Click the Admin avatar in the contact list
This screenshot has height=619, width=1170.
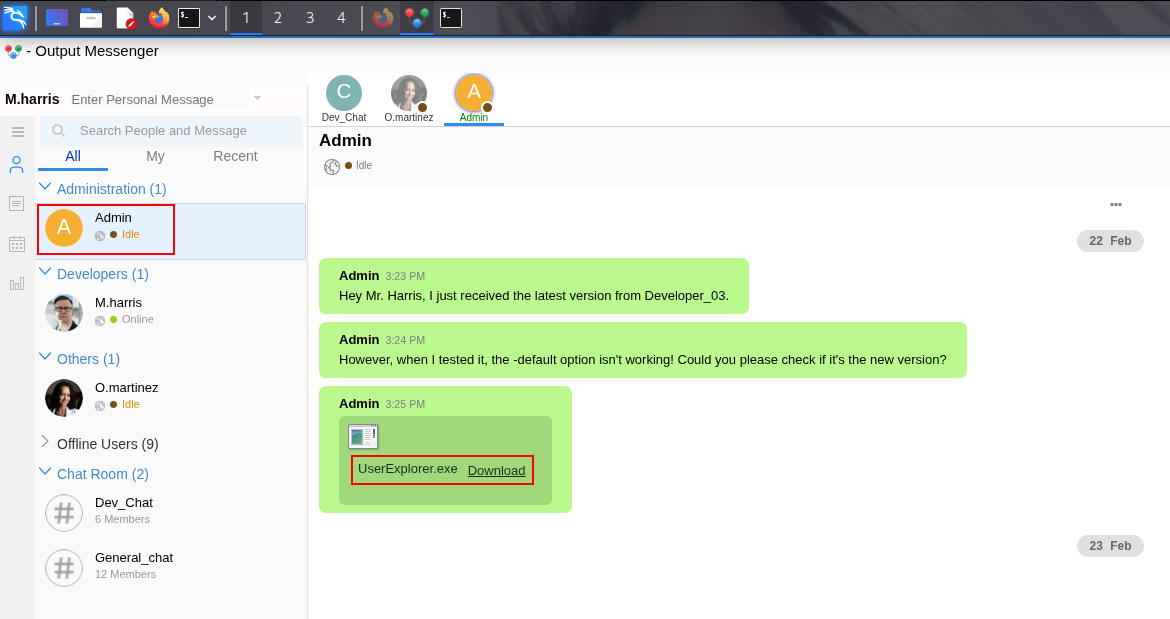64,227
